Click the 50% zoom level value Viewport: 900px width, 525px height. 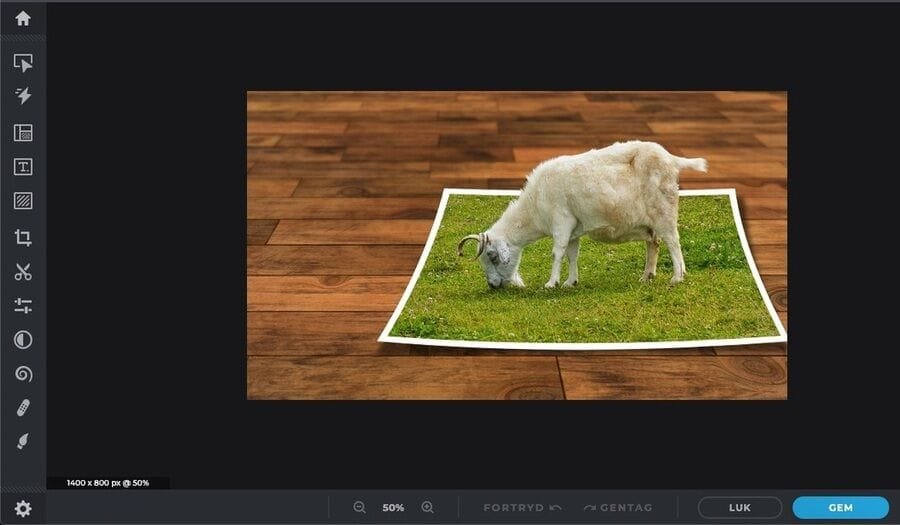[393, 508]
